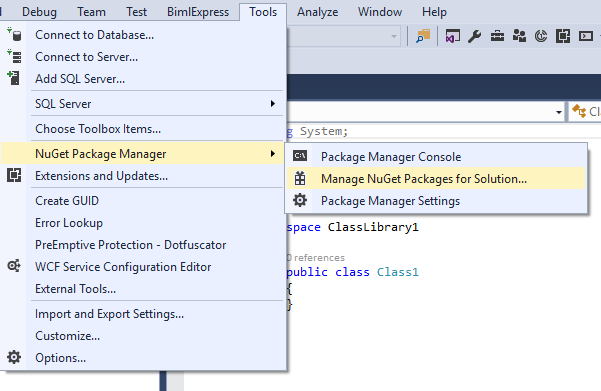The image size is (601, 391).
Task: Click the '0 references' CodeLens link
Action: pyautogui.click(x=316, y=258)
